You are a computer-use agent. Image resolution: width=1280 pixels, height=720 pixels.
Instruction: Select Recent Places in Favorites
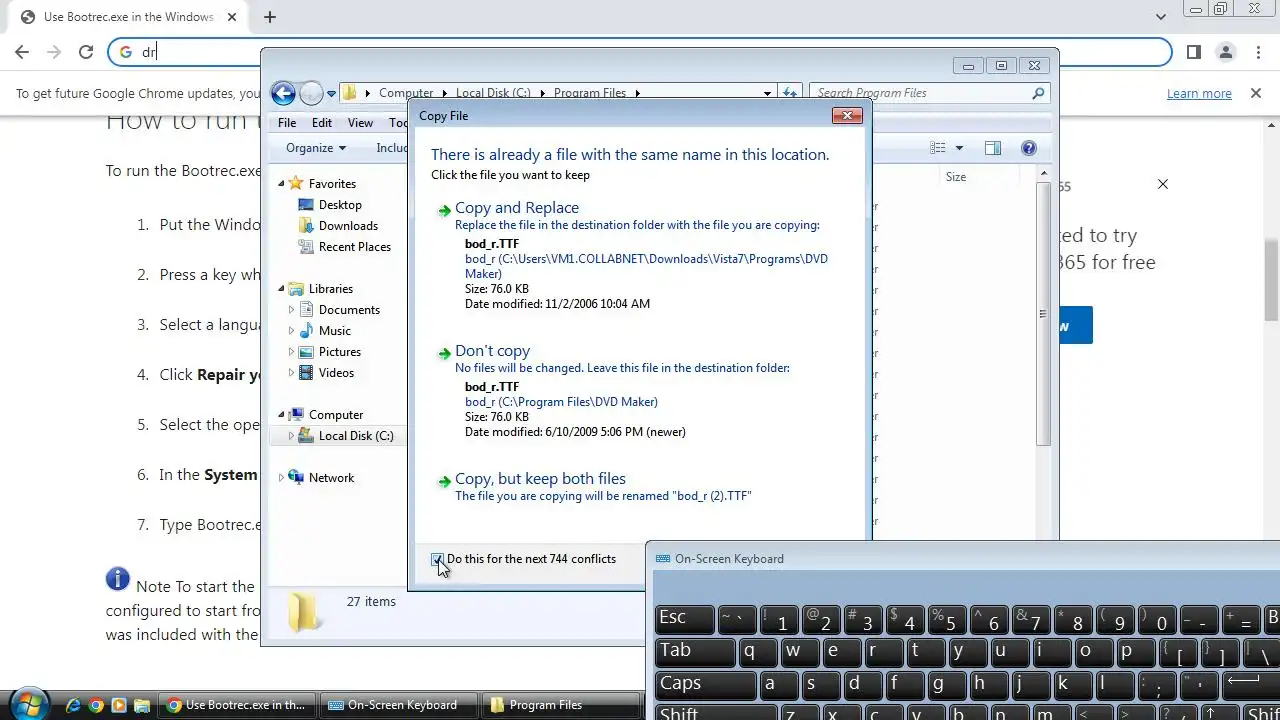(x=354, y=247)
